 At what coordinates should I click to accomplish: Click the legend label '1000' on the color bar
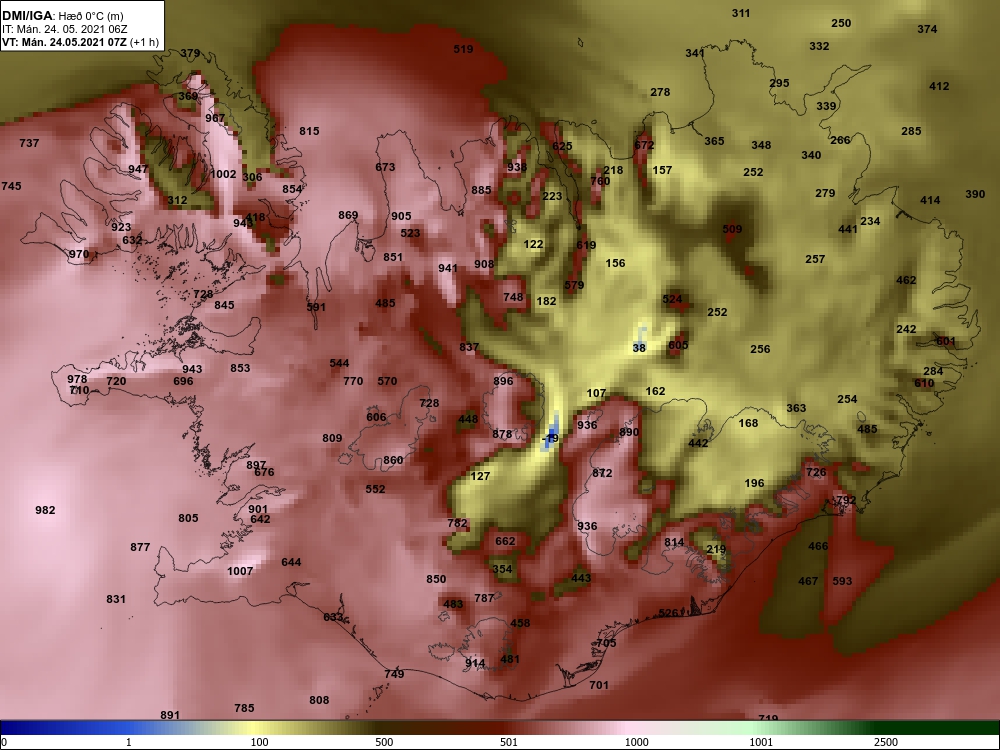[x=636, y=742]
